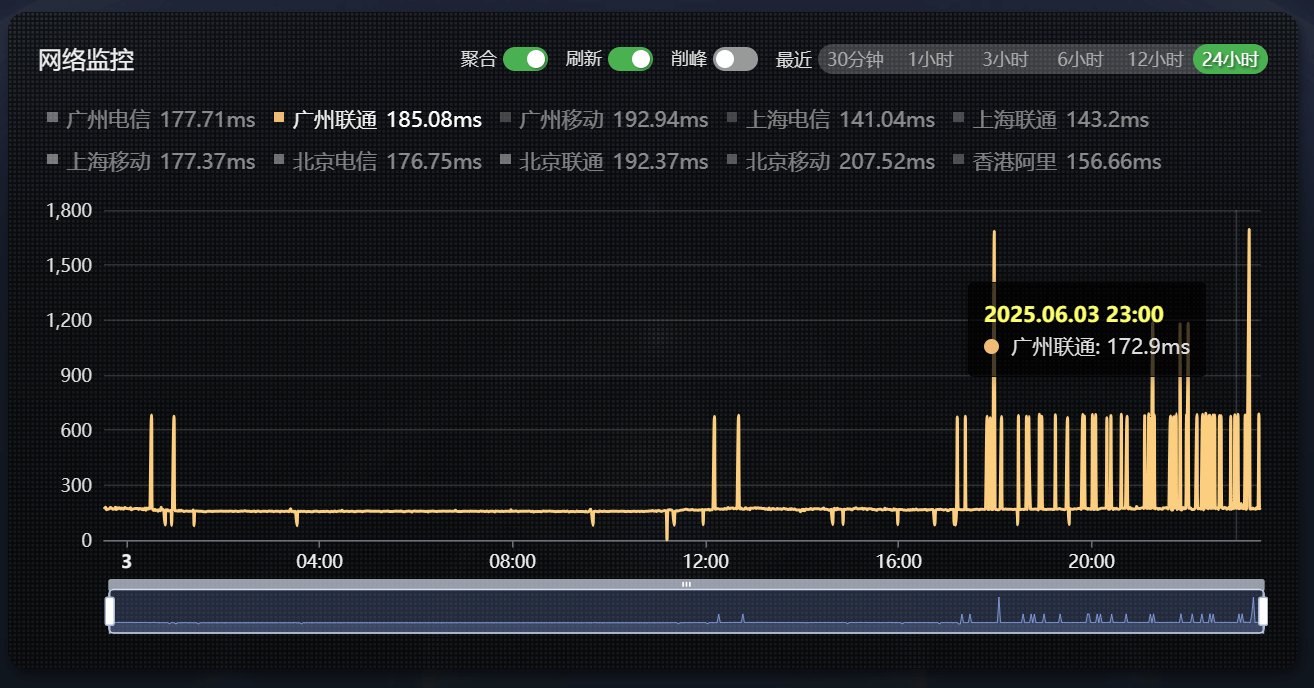Hide the 广州联通 series via legend

[378, 120]
